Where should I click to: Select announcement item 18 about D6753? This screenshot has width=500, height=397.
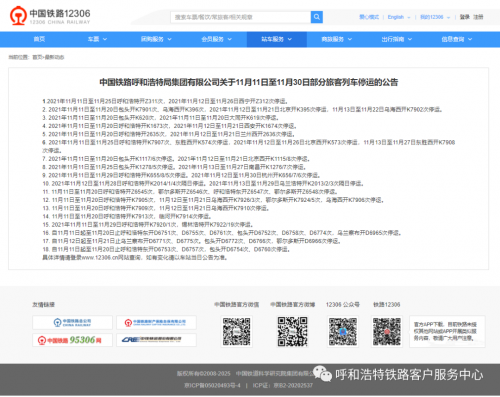pos(166,249)
